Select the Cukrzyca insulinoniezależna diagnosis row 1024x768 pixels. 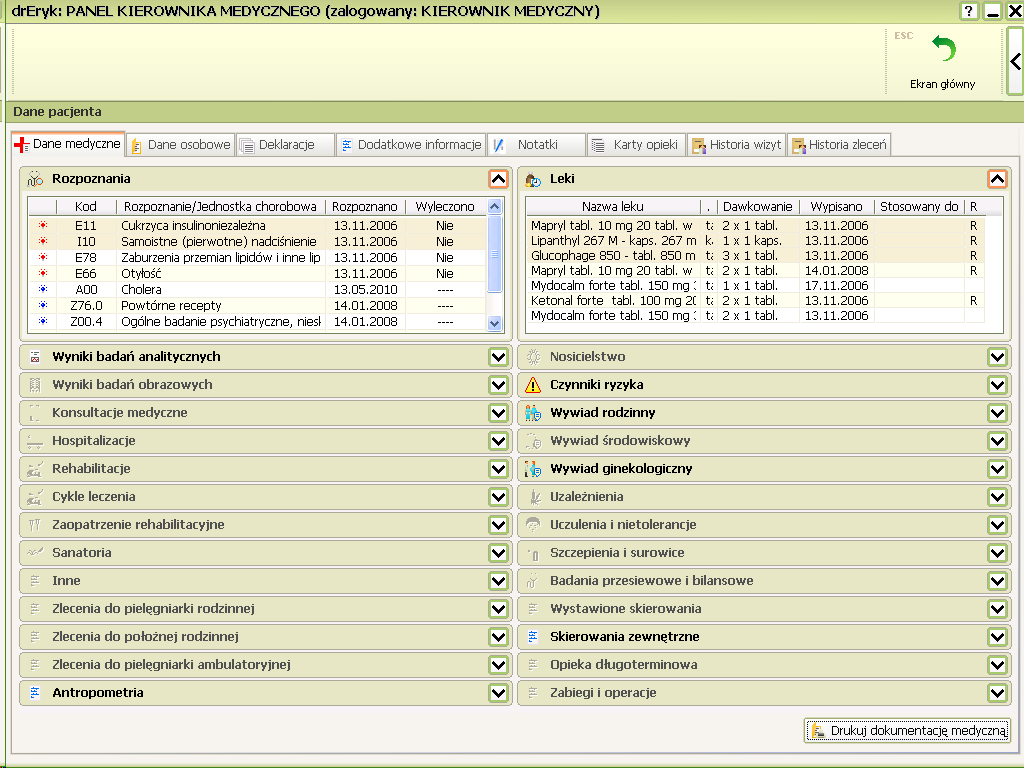[257, 226]
